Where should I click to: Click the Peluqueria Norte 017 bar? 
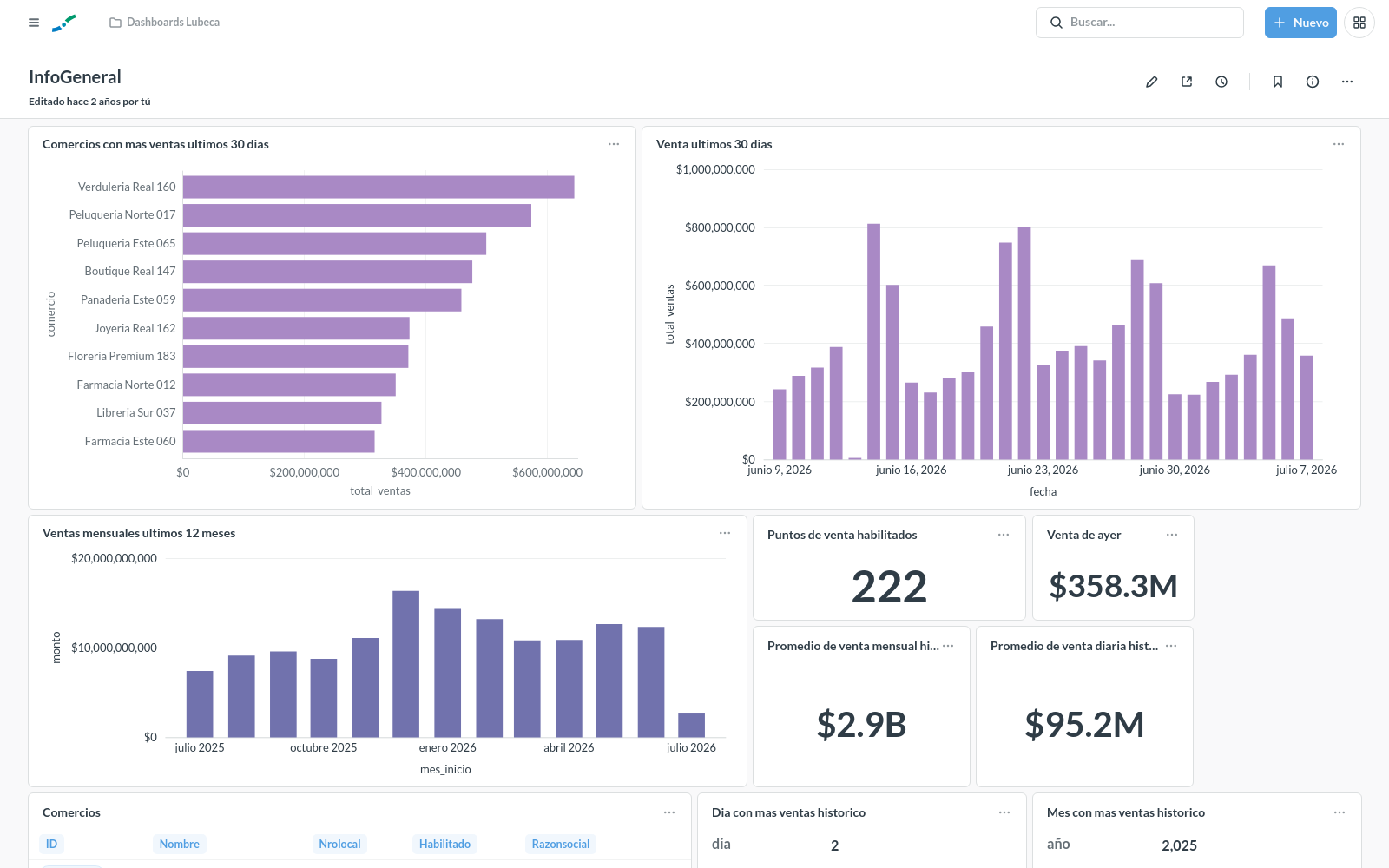(357, 215)
